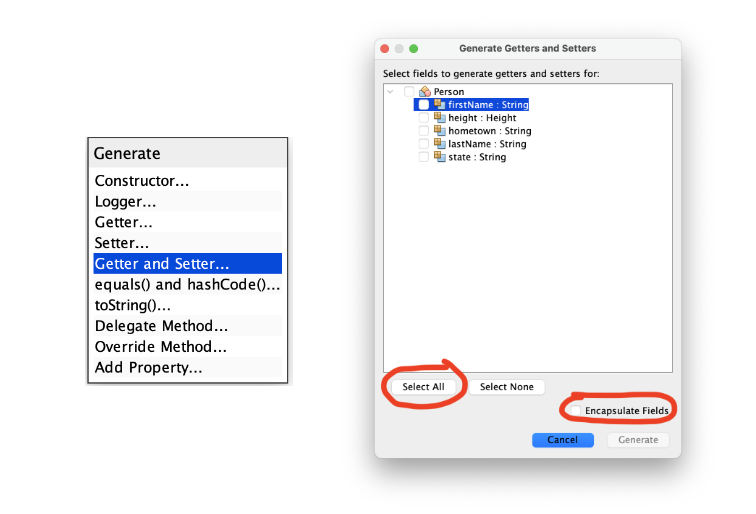Image resolution: width=756 pixels, height=514 pixels.
Task: Click the hometown field icon
Action: (439, 130)
